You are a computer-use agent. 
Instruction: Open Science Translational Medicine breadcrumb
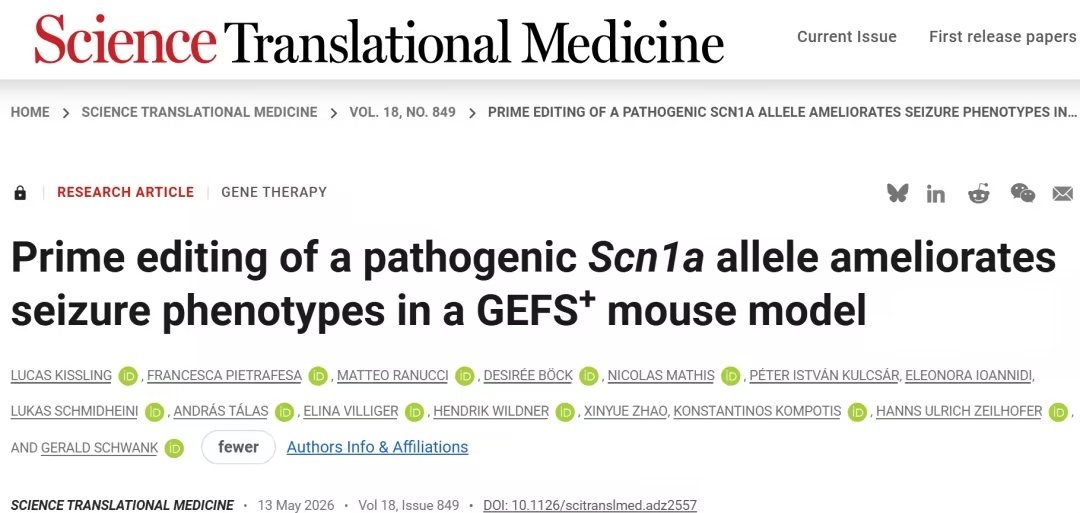tap(199, 112)
